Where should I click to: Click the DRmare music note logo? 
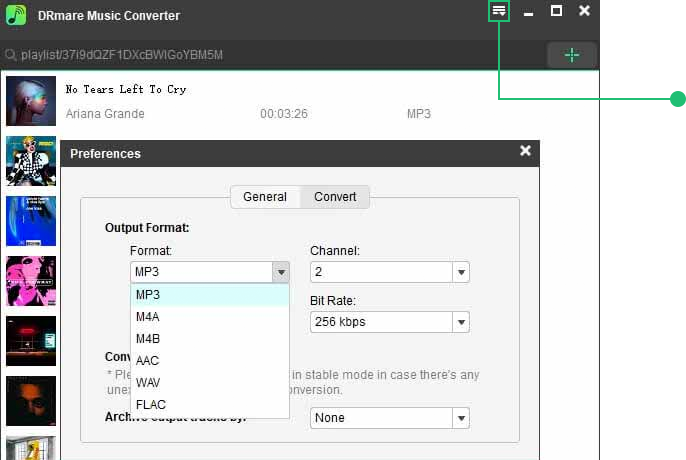[x=16, y=15]
